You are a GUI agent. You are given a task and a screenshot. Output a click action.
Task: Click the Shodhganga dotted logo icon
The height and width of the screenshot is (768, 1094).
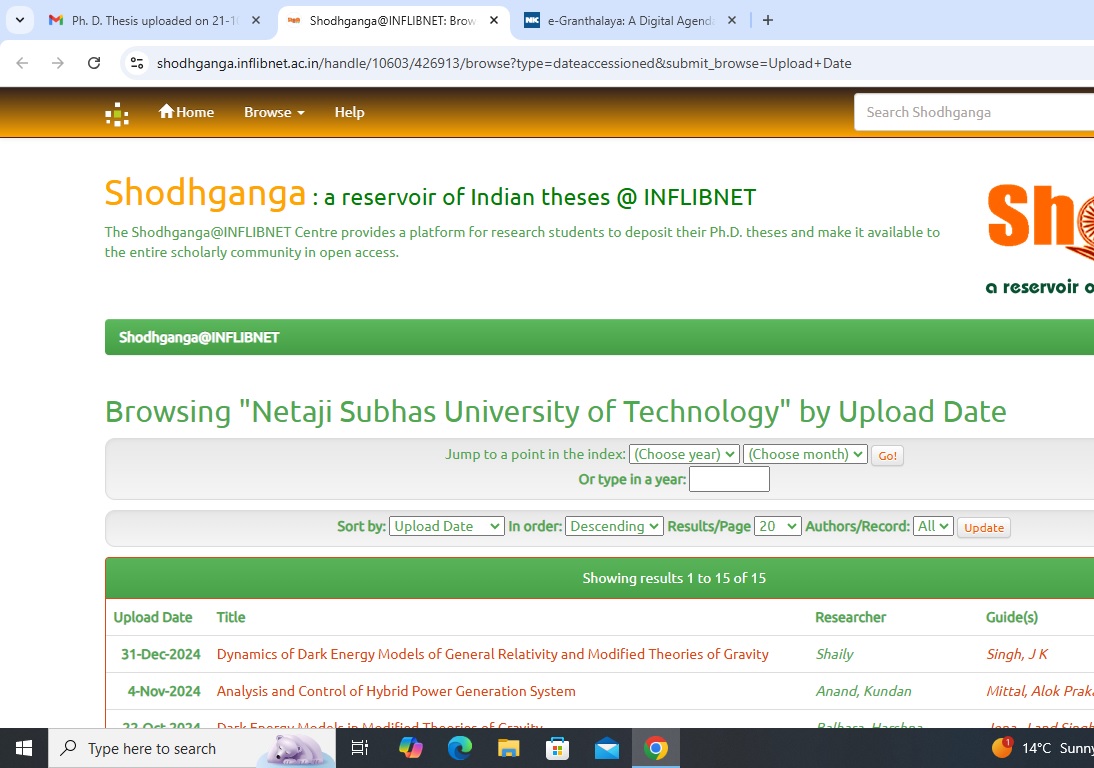pos(117,114)
